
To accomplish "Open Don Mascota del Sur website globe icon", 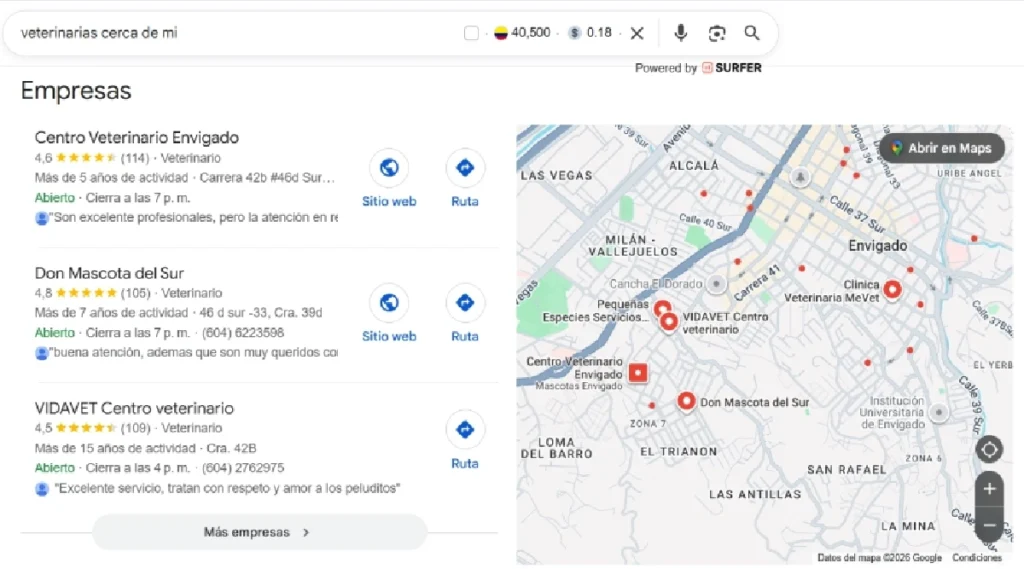I will (x=389, y=303).
